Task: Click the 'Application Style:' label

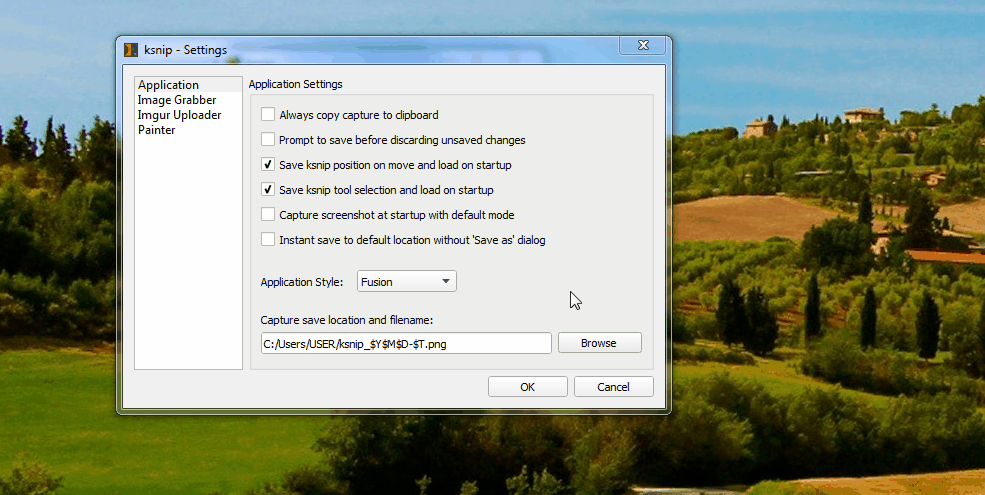Action: tap(302, 282)
